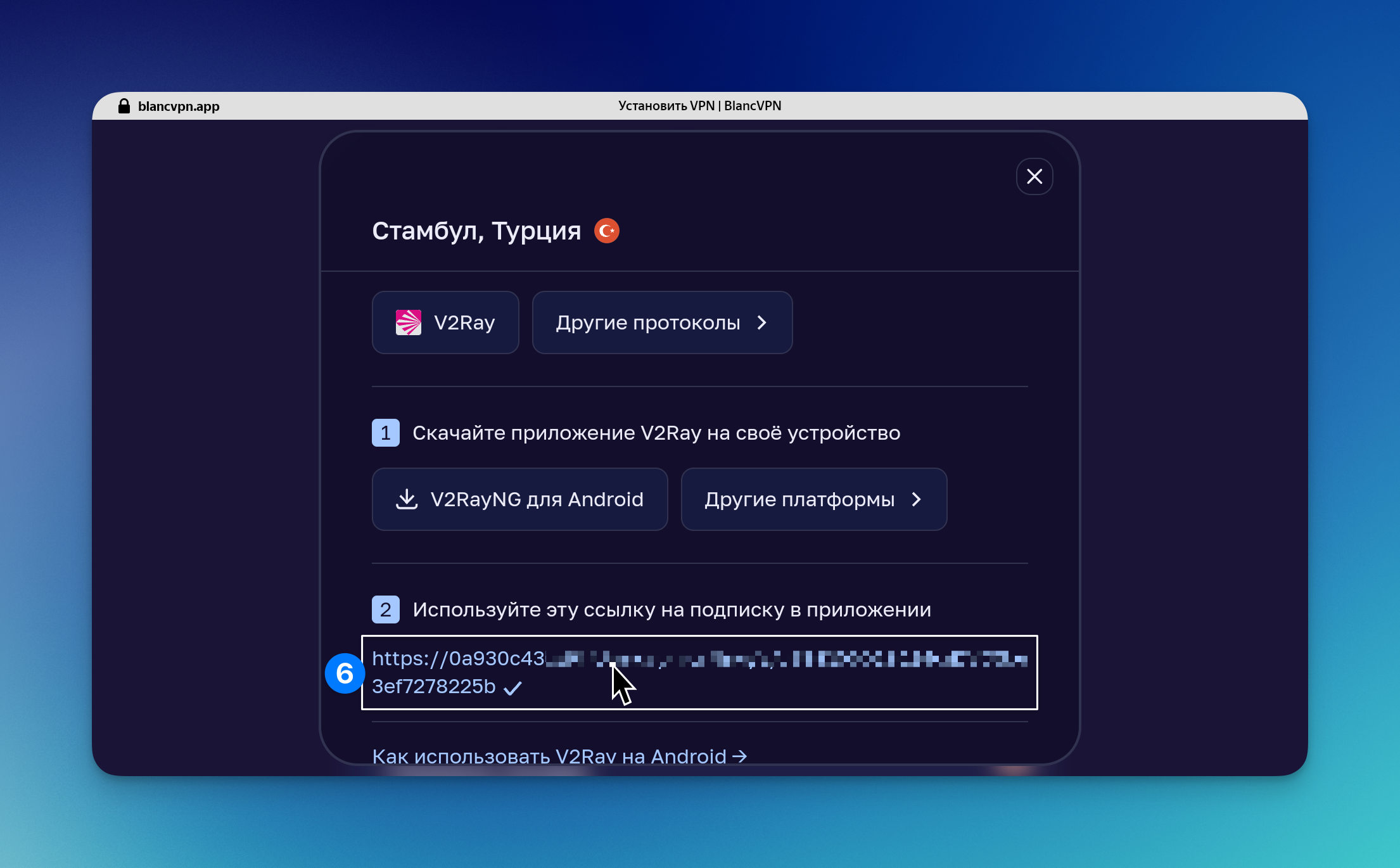Click the blancvpn.app address text
This screenshot has height=868, width=1400.
(179, 106)
